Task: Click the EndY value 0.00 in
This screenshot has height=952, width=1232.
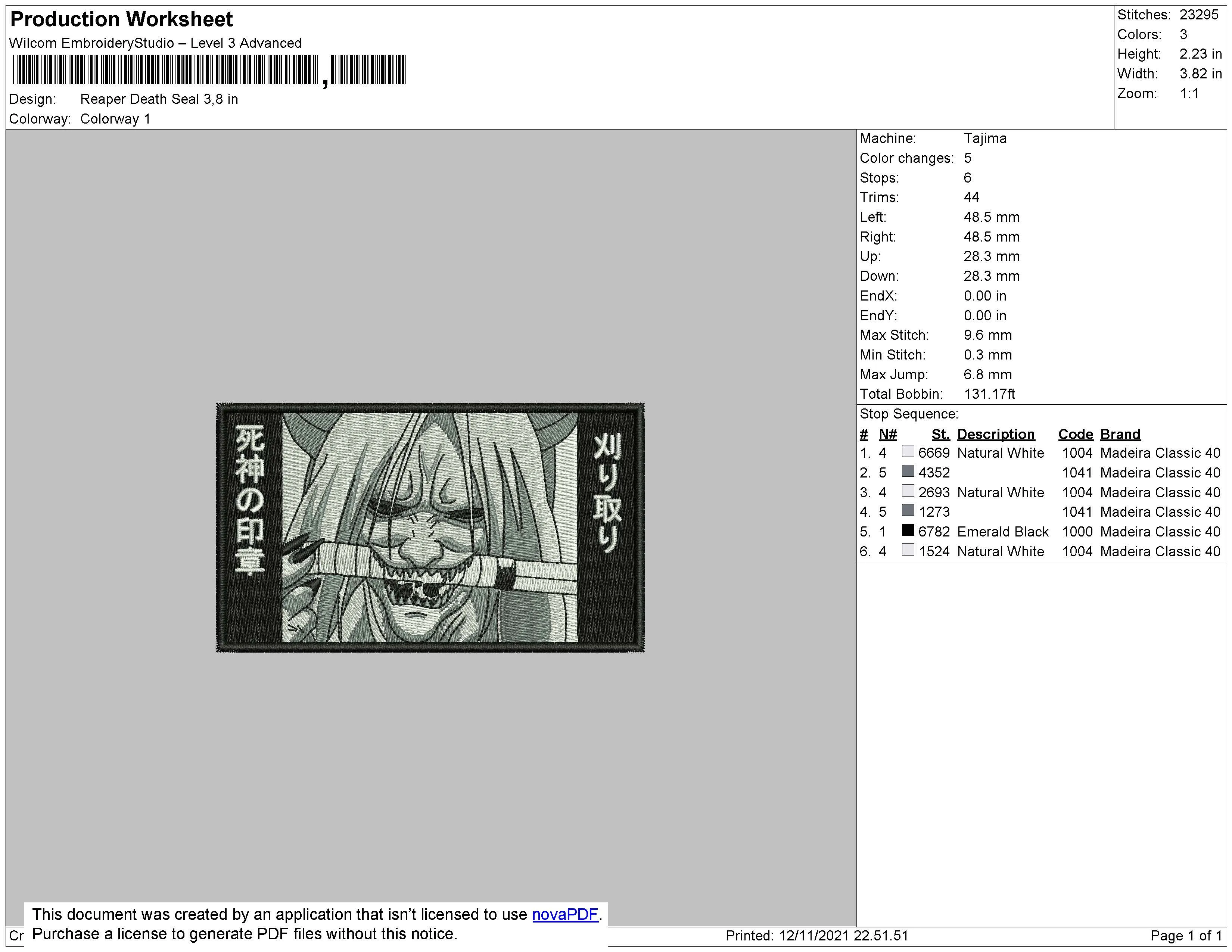Action: (985, 316)
